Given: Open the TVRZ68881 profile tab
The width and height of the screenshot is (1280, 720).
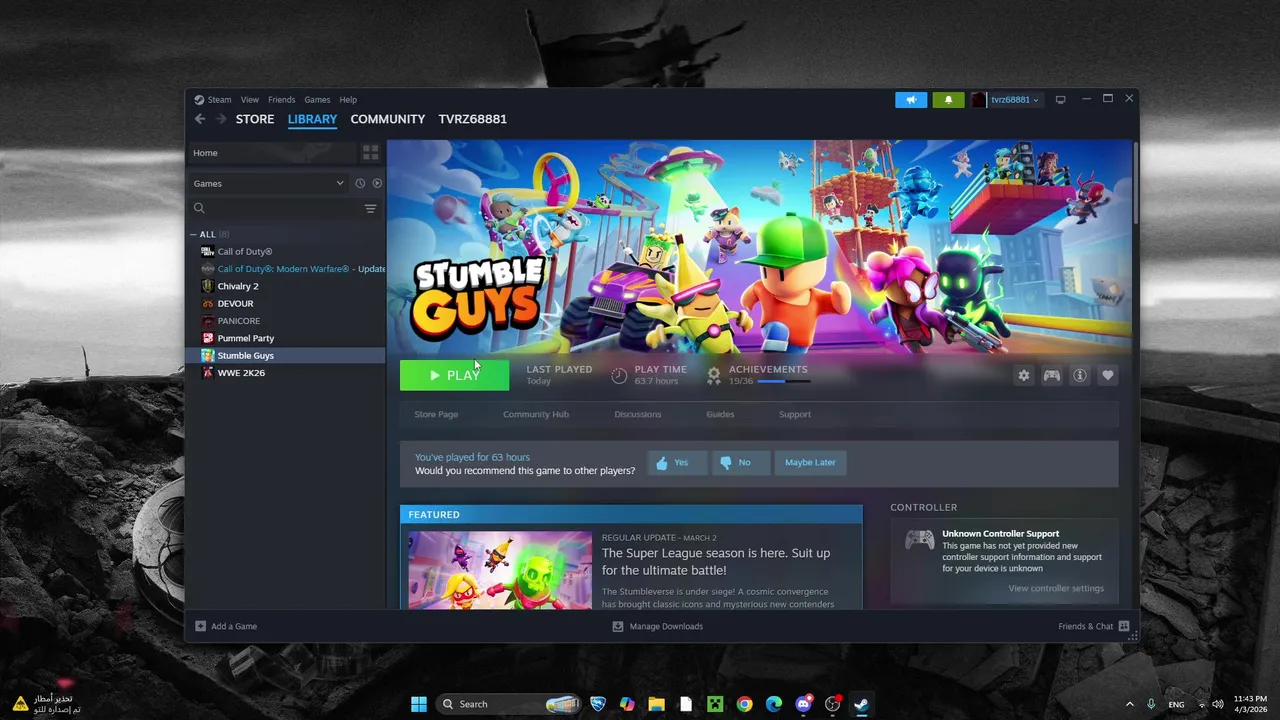Looking at the screenshot, I should (x=473, y=119).
